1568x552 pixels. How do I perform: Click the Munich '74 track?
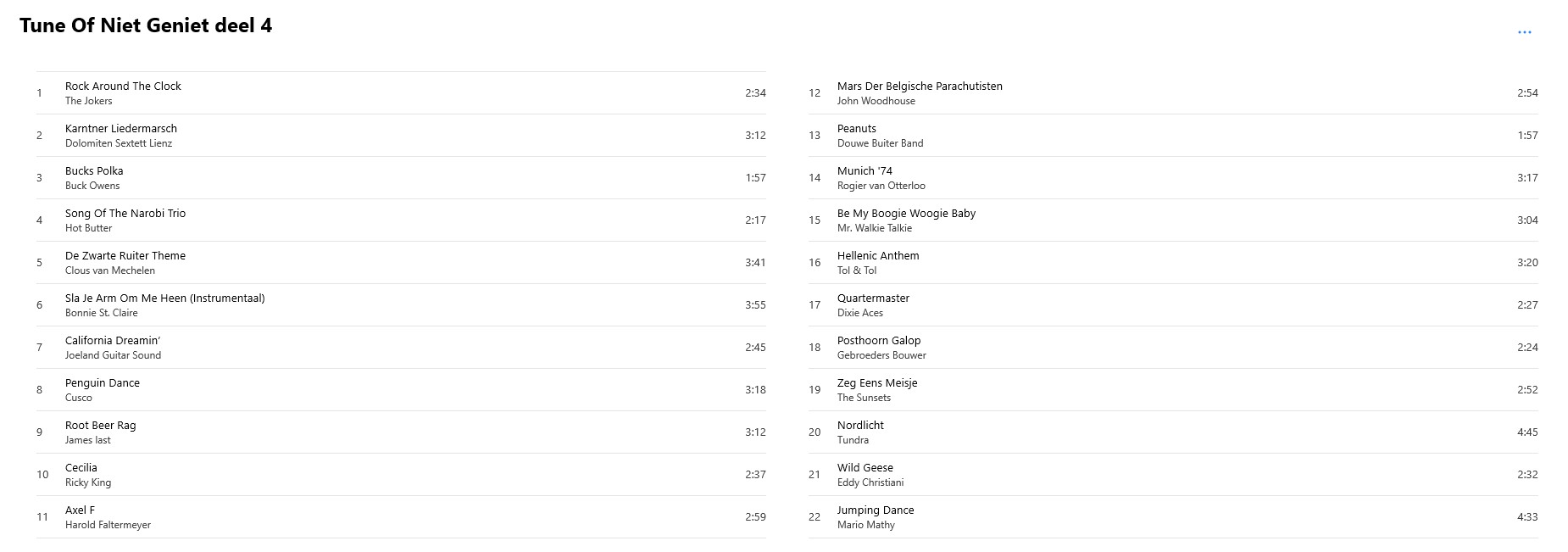click(1173, 178)
